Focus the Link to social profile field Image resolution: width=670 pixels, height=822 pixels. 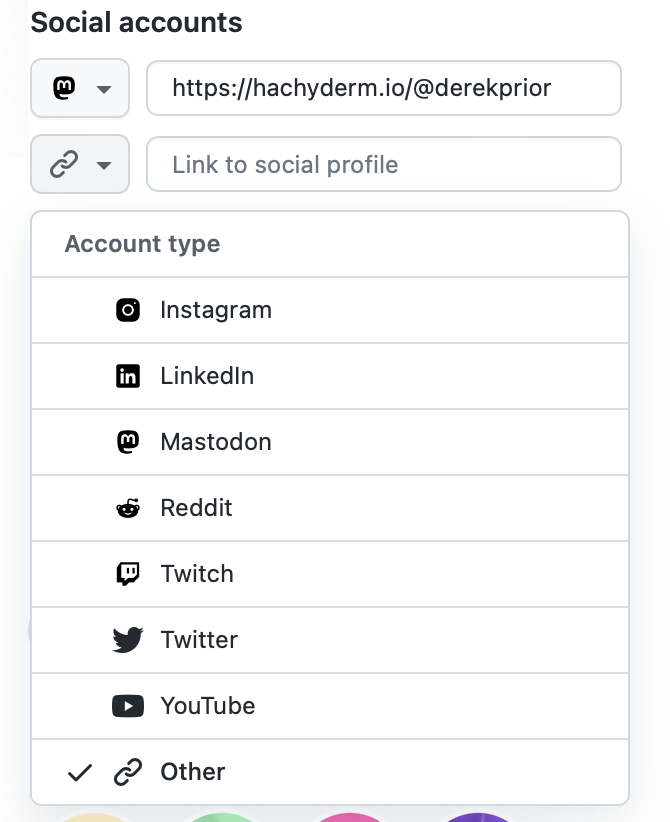point(384,164)
